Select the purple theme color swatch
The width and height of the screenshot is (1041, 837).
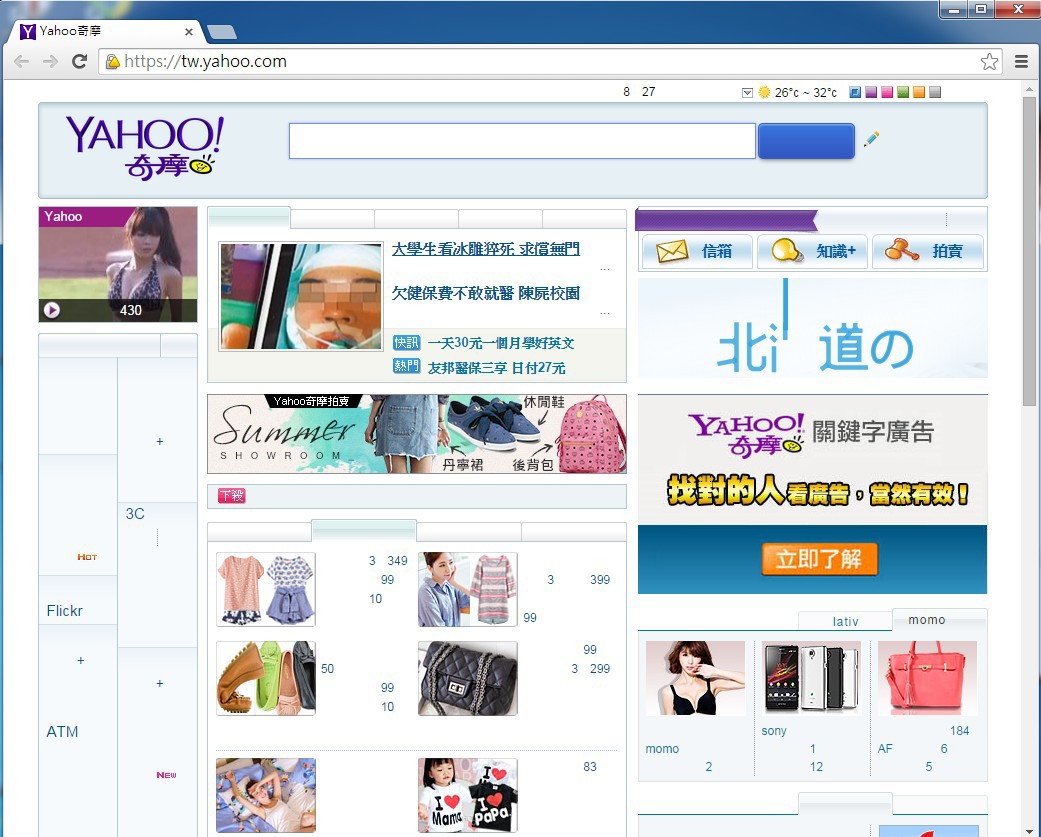point(871,92)
